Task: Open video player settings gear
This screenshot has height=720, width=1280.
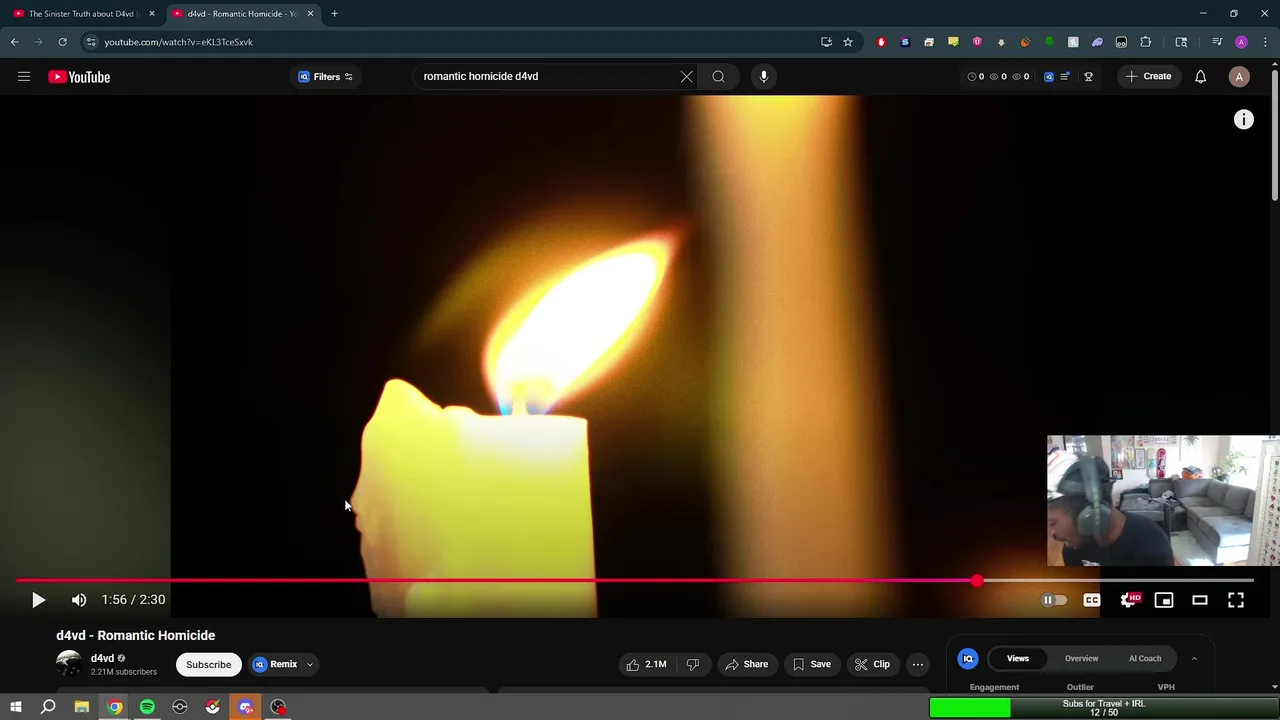Action: pos(1129,600)
